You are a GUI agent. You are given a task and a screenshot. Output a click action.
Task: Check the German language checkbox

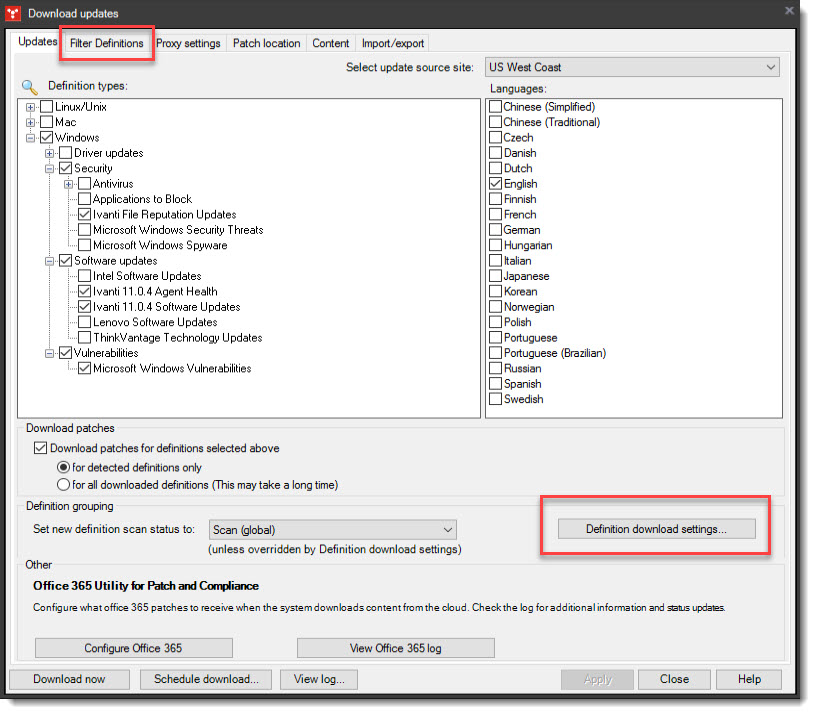pos(496,229)
